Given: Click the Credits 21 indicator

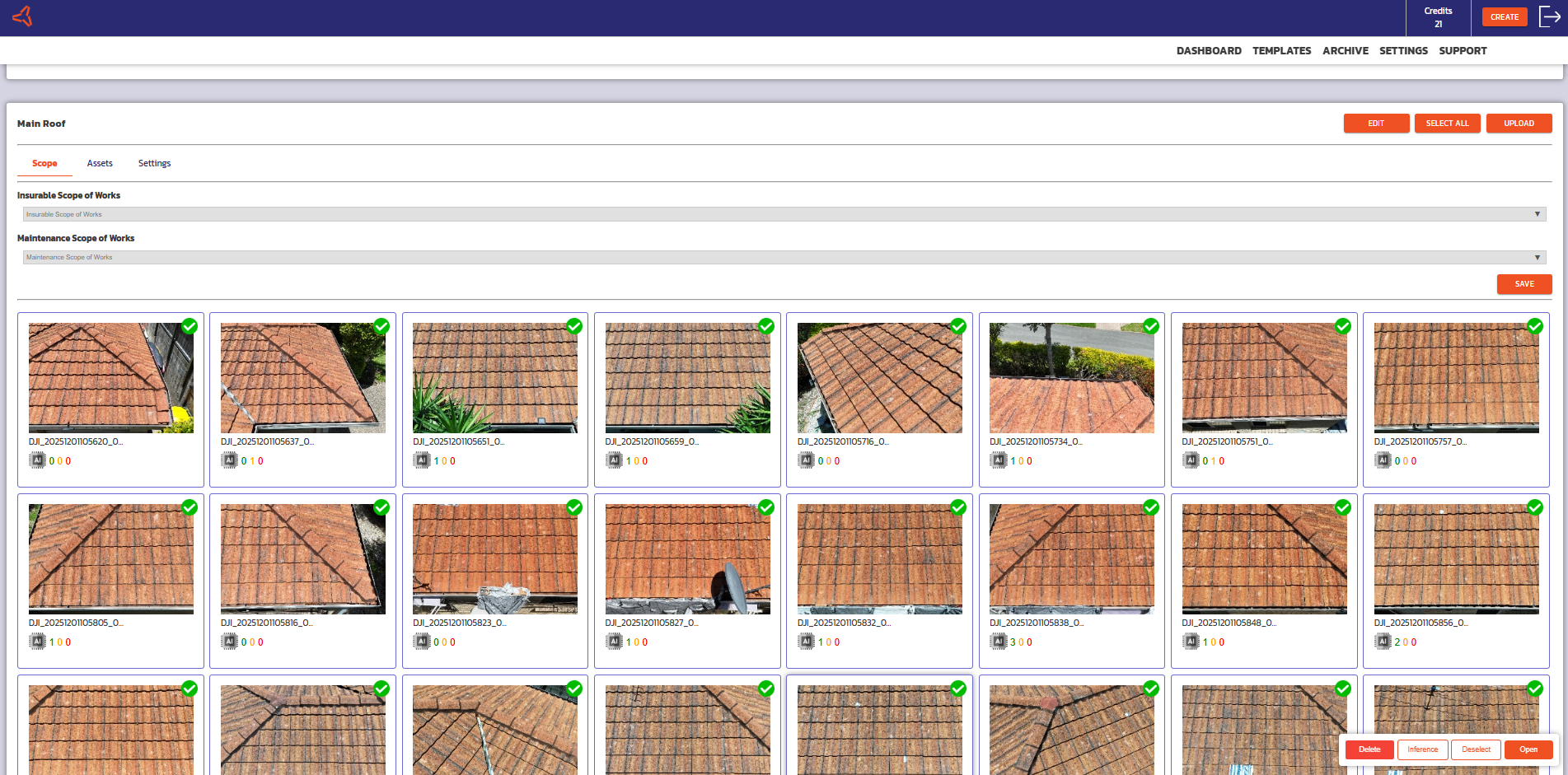Looking at the screenshot, I should pos(1438,17).
